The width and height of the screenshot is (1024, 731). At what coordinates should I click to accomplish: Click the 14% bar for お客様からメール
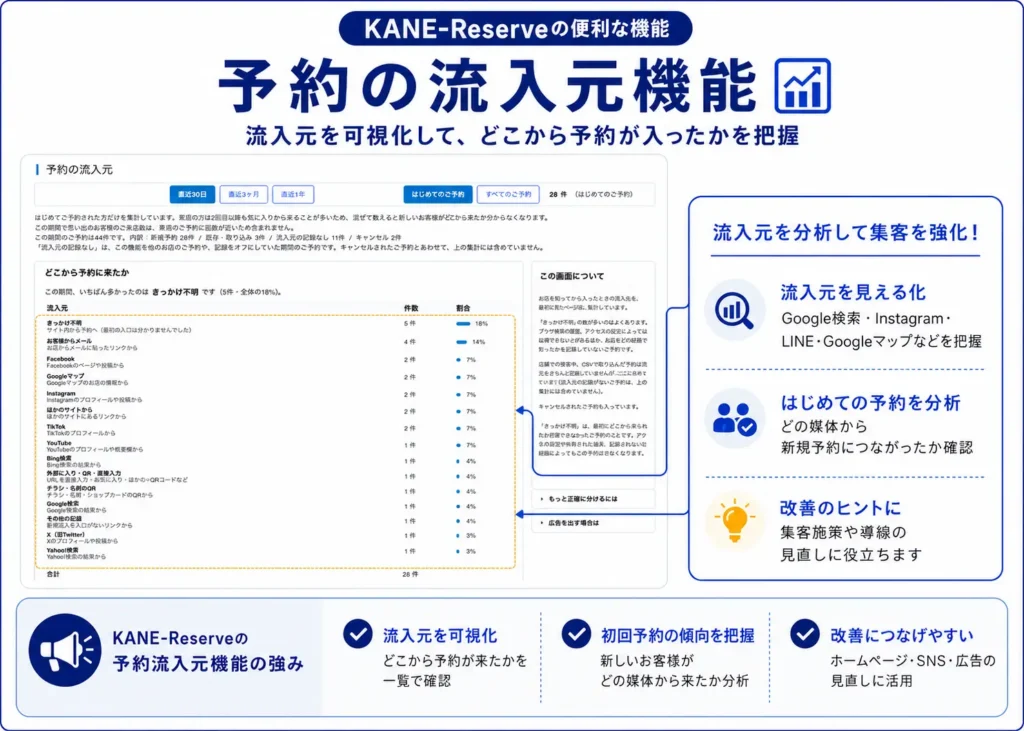[462, 342]
